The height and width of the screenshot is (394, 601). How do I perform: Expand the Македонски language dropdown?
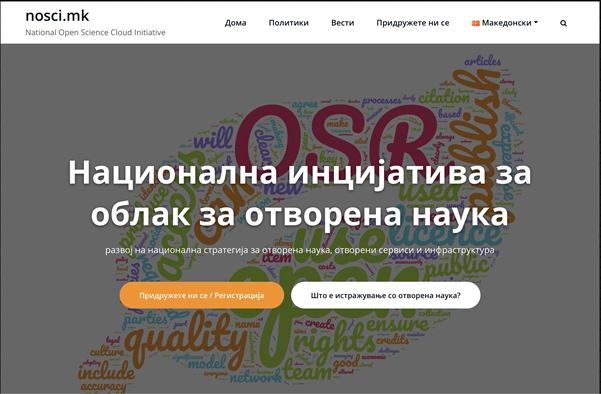tap(505, 23)
